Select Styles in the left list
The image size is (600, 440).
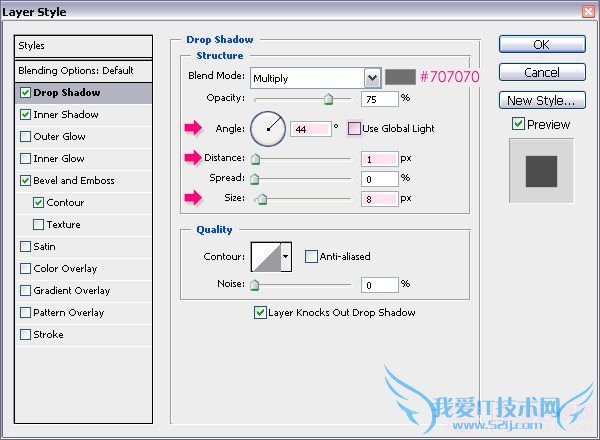coord(83,46)
